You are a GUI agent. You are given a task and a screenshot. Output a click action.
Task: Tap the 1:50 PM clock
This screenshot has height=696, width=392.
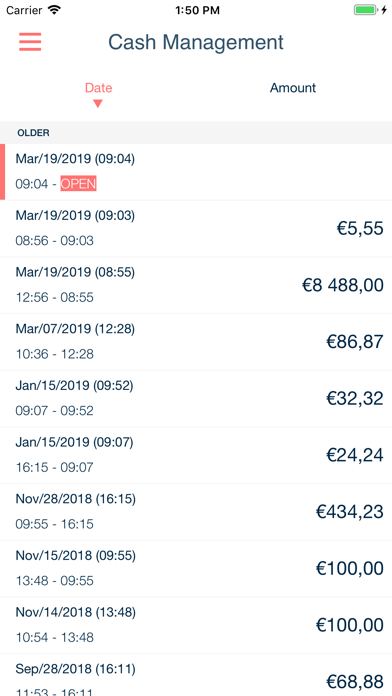coord(198,10)
